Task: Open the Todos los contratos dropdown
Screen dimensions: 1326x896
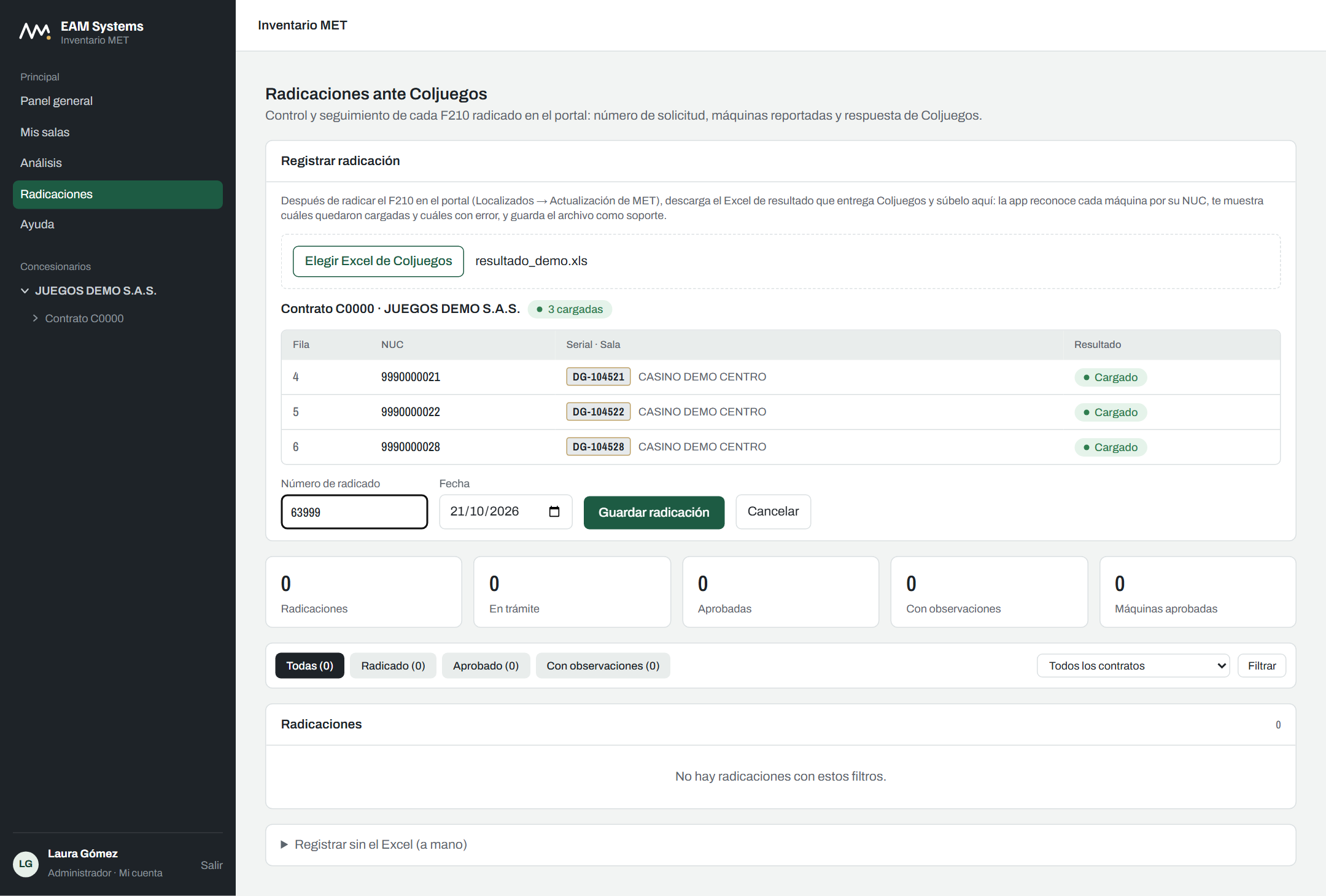Action: coord(1133,666)
